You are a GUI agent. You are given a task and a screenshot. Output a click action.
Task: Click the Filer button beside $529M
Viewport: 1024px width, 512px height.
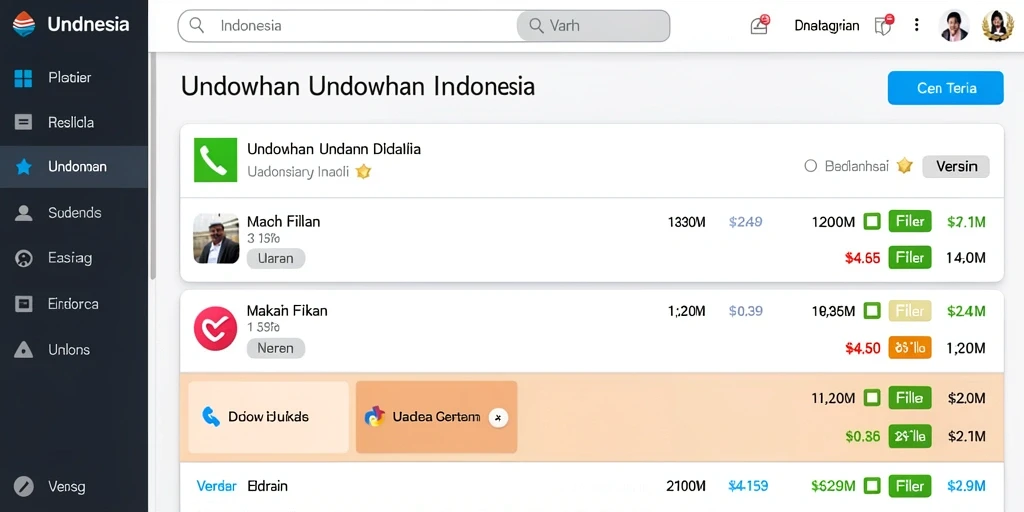click(x=910, y=486)
